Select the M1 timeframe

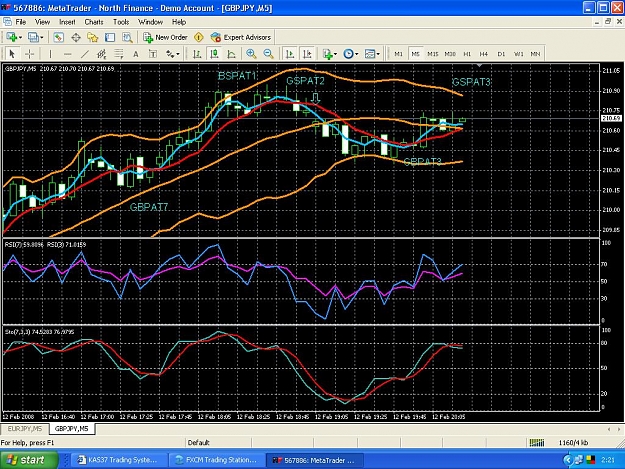398,54
